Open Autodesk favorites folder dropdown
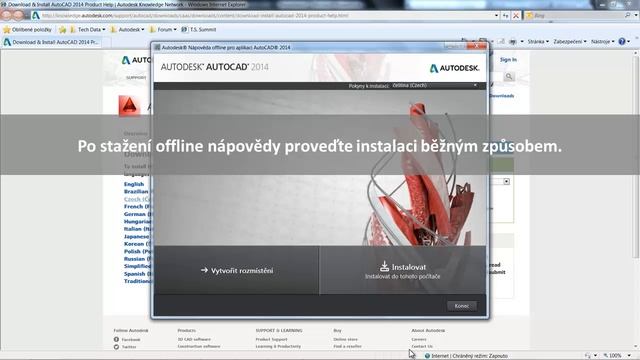This screenshot has width=640, height=360. tap(128, 29)
